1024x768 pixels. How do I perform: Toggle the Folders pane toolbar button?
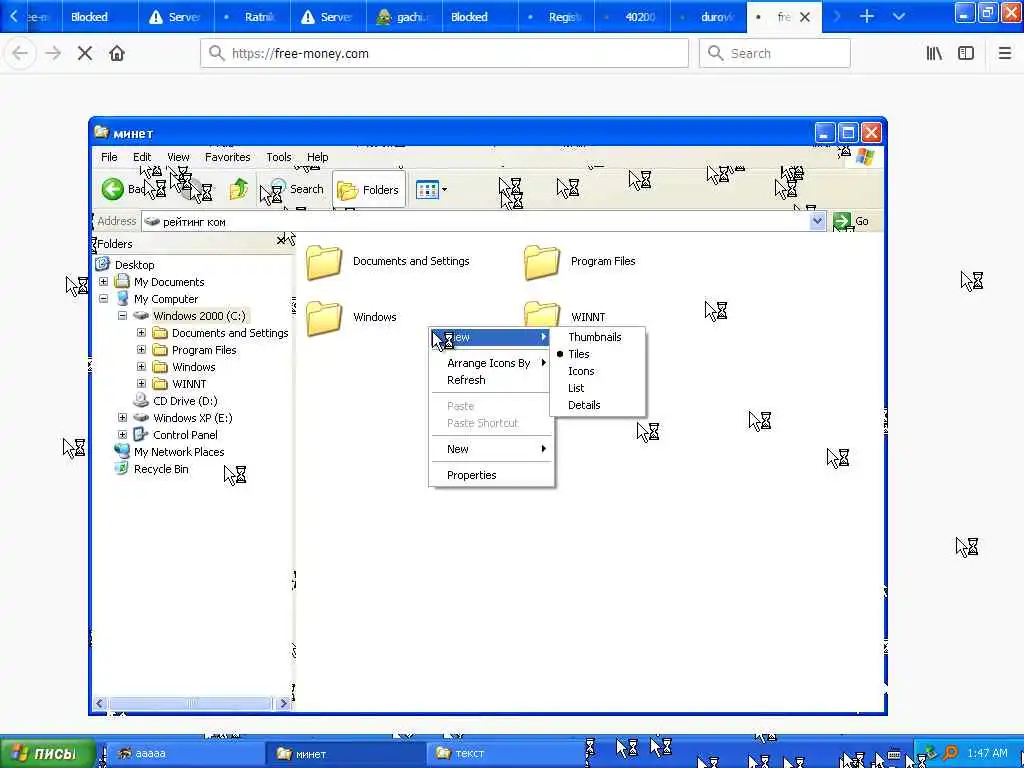click(368, 189)
